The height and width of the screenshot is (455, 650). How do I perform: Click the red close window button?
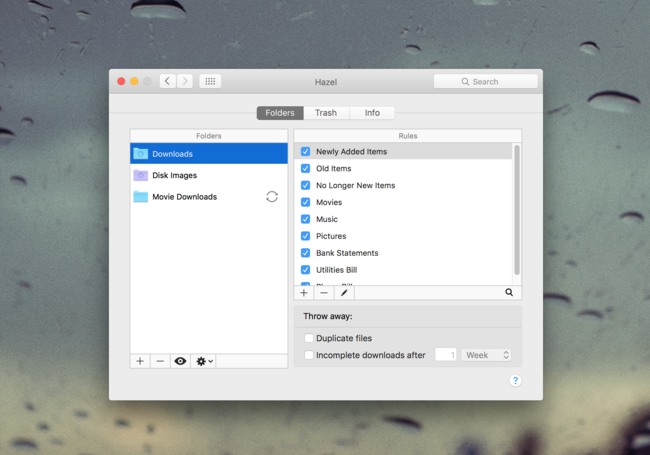coord(121,81)
